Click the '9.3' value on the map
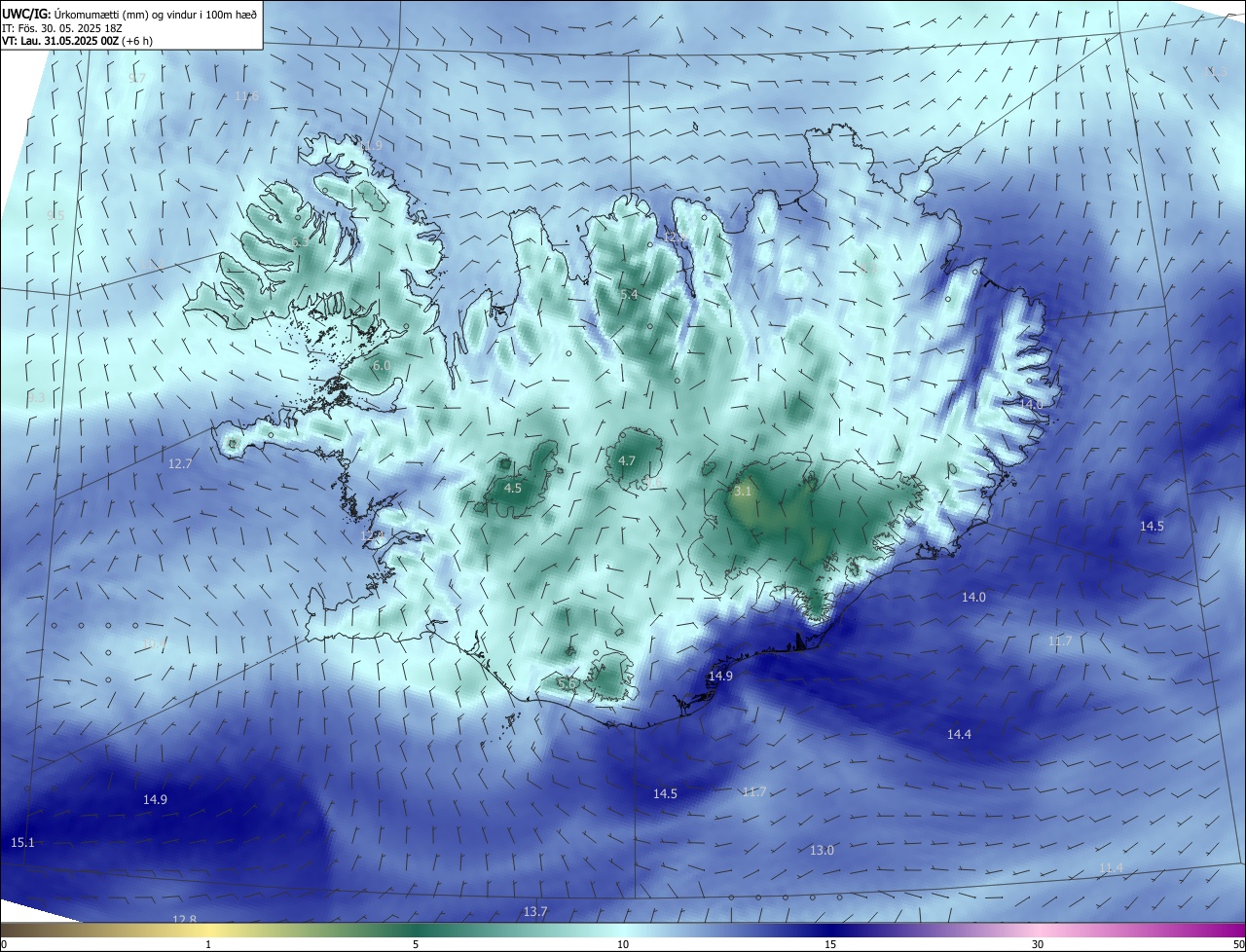The height and width of the screenshot is (952, 1246). click(x=37, y=397)
